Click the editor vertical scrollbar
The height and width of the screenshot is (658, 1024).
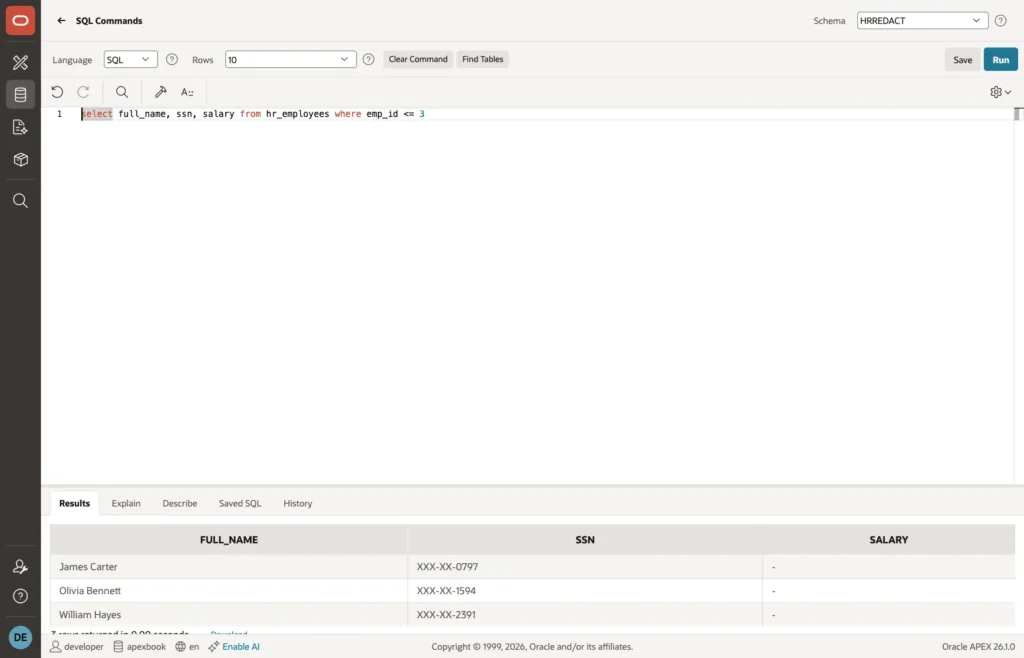coord(1018,296)
